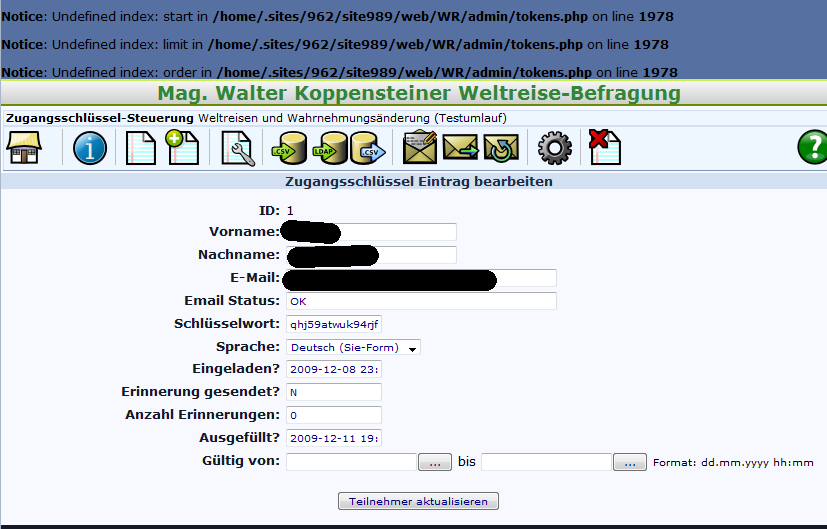Screen dimensions: 827x529
Task: Click the 'Format: dd.mm.yyyy hh:mm' hint
Action: point(733,463)
